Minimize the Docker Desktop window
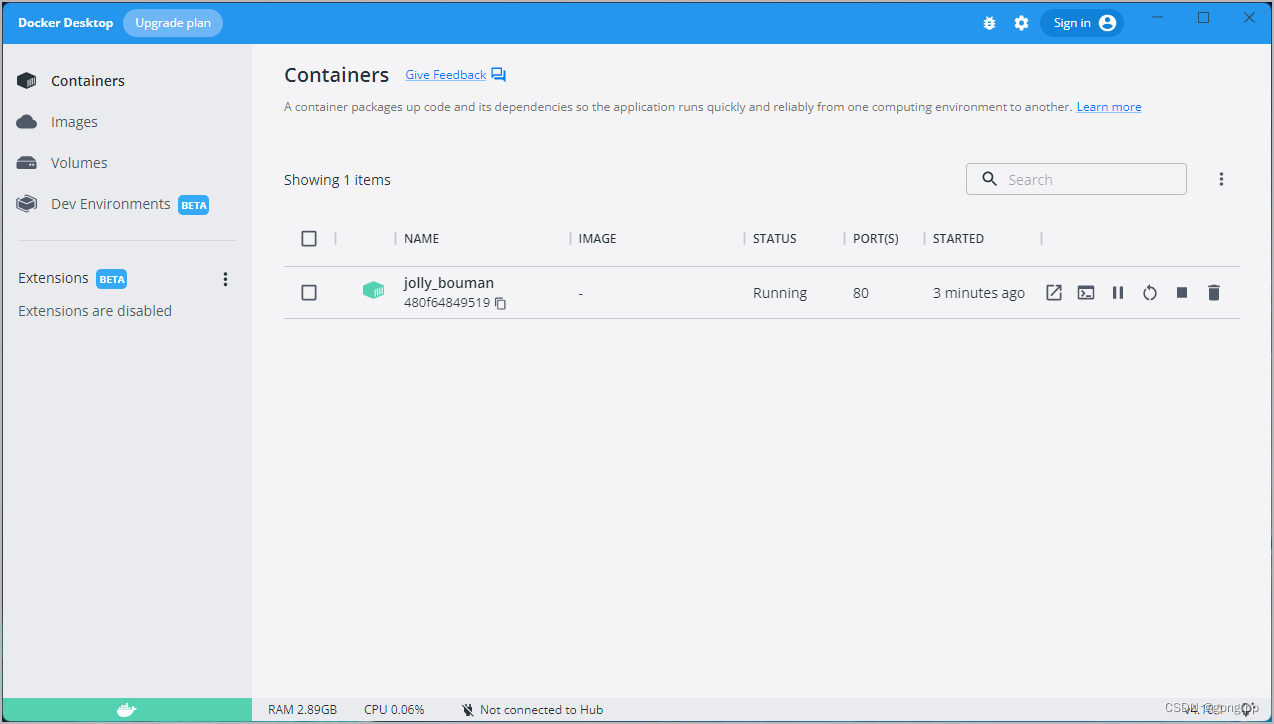 coord(1158,17)
